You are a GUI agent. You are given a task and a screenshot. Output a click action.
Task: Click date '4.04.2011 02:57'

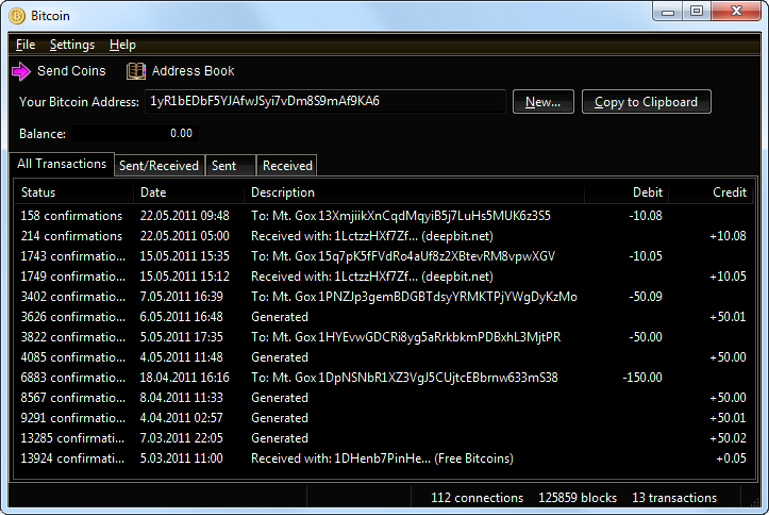pyautogui.click(x=181, y=418)
